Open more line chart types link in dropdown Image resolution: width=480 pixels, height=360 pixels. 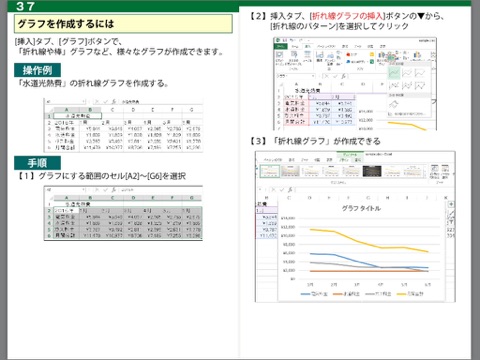point(407,114)
